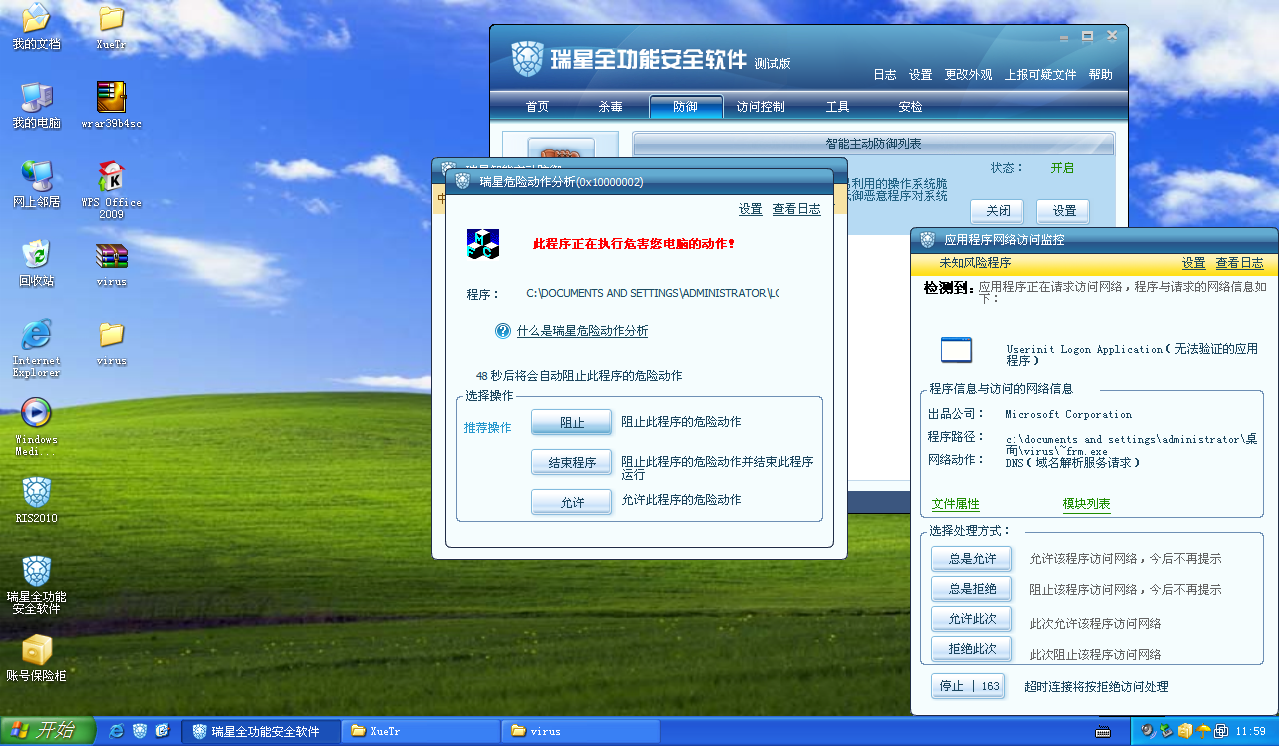
Task: Open the 我的文档 desktop icon
Action: (36, 27)
